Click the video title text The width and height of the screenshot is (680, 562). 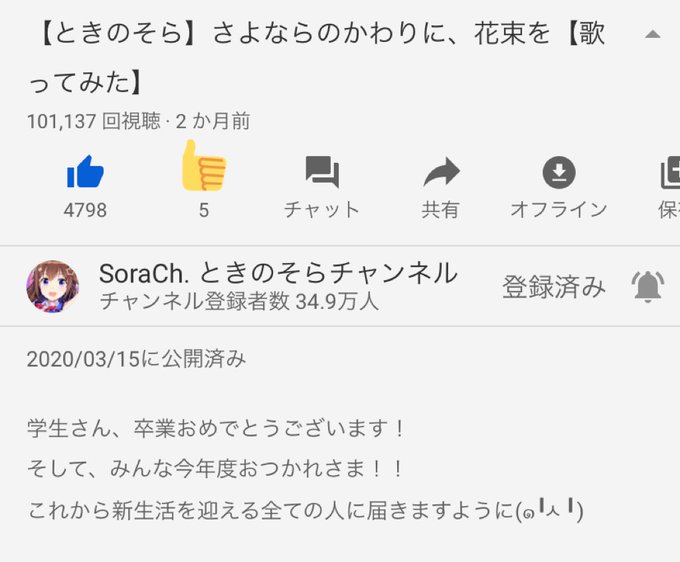click(x=317, y=58)
